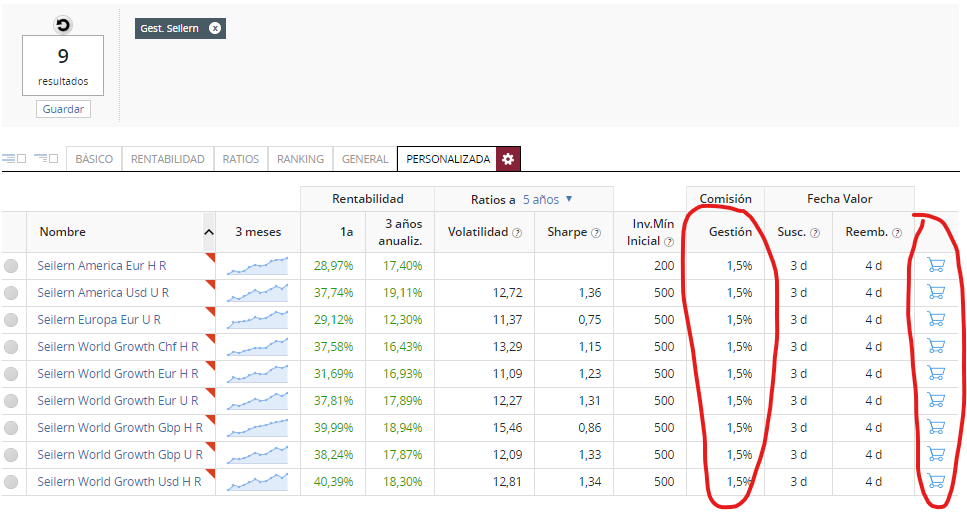This screenshot has width=967, height=512.
Task: Select radio for Seilern America Eur H R
Action: pos(11,266)
